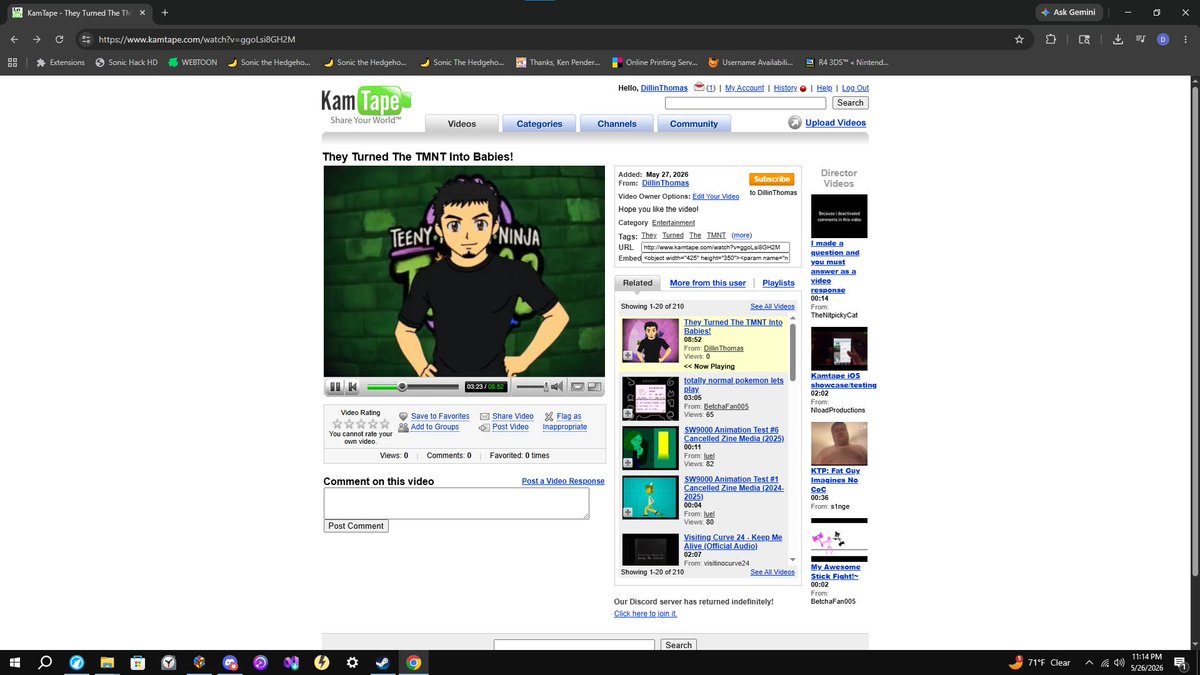
Task: Open Kamtape iOS showcase/testing thumbnail
Action: (839, 348)
